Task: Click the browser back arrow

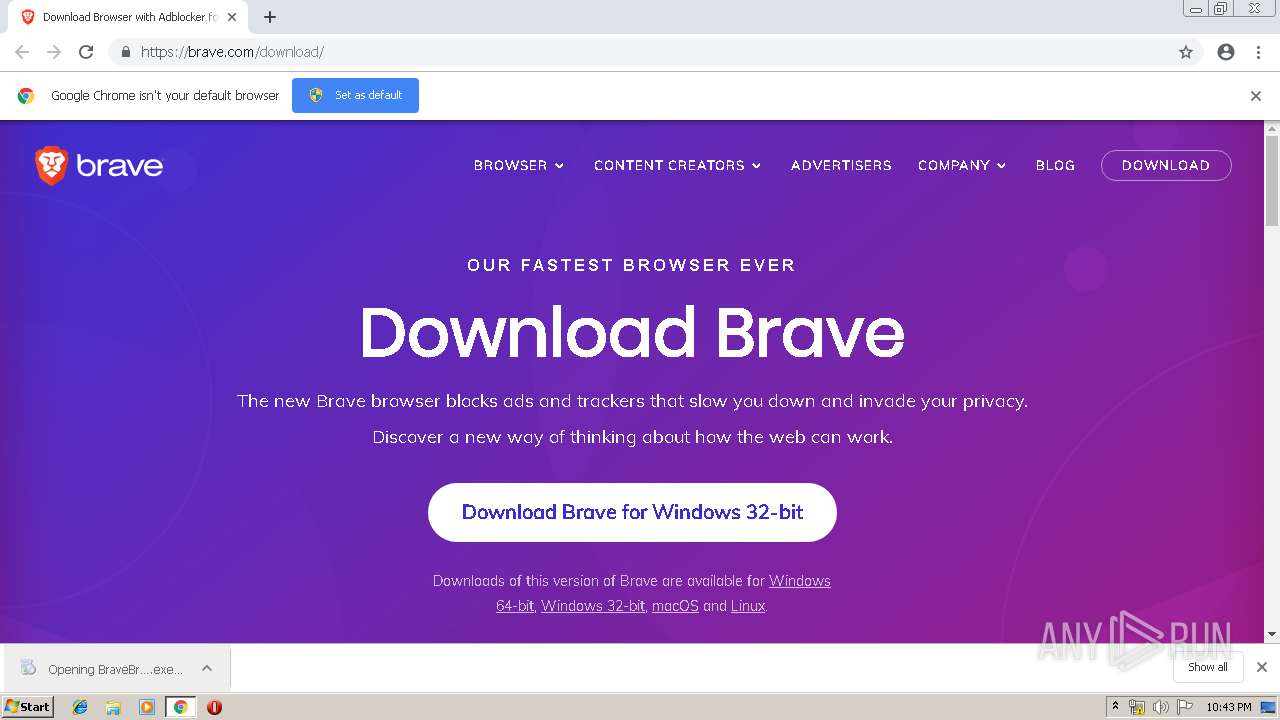Action: click(22, 52)
